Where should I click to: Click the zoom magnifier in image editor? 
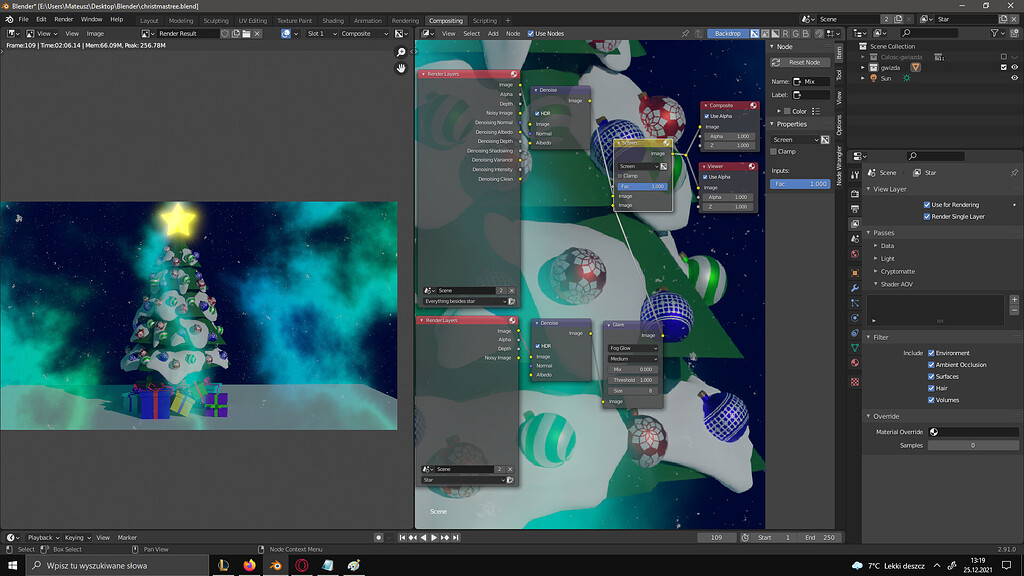pos(401,52)
